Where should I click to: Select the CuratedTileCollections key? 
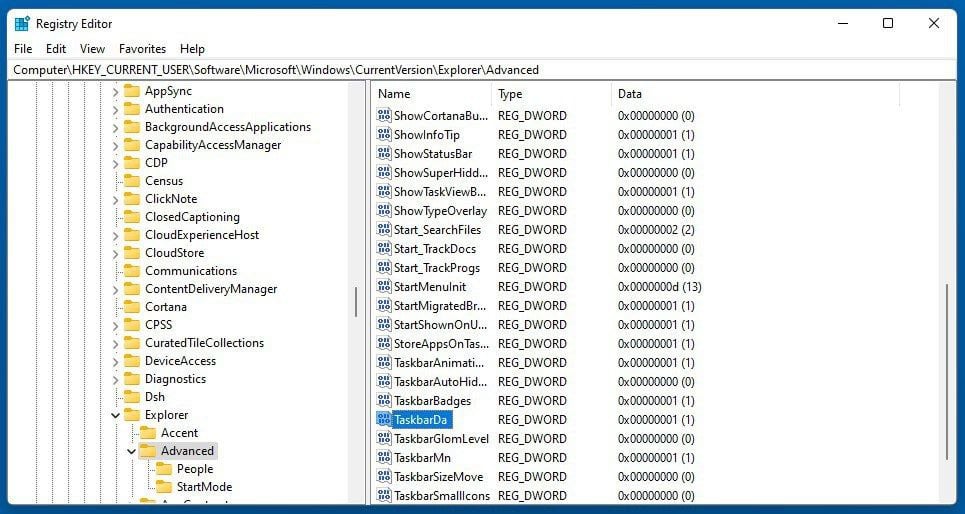[204, 343]
